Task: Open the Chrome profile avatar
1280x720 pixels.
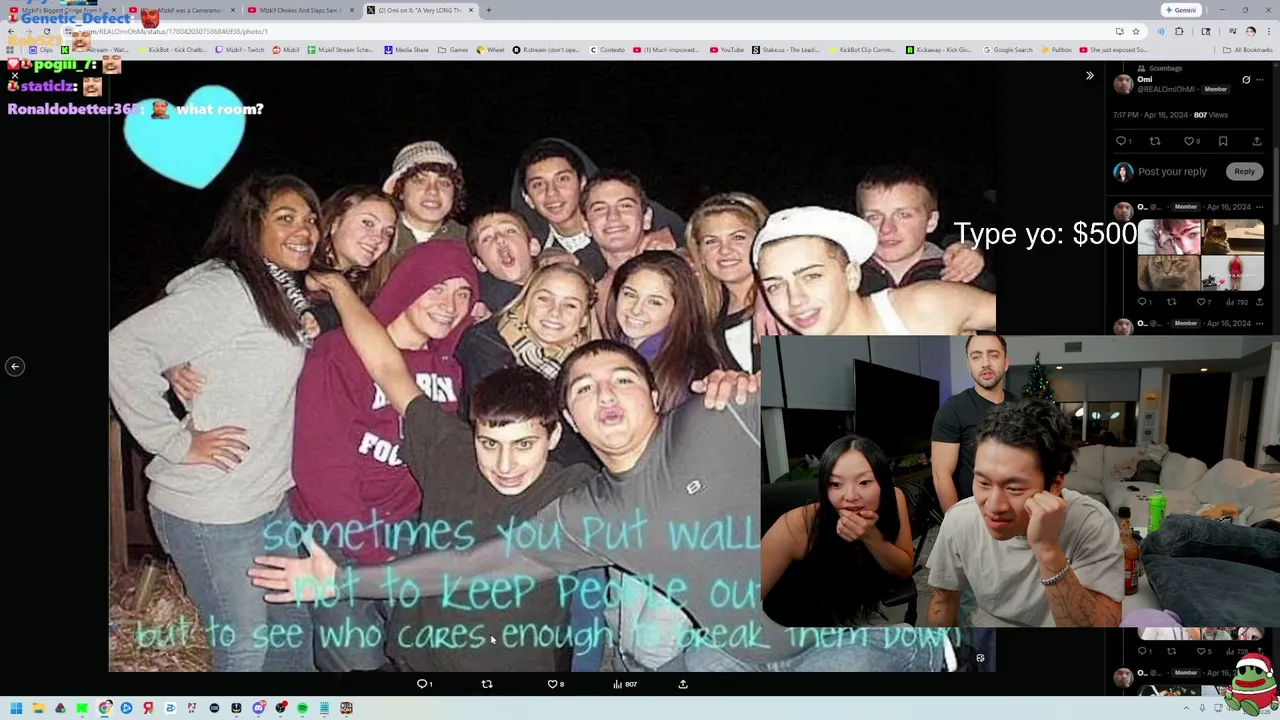Action: click(1250, 31)
